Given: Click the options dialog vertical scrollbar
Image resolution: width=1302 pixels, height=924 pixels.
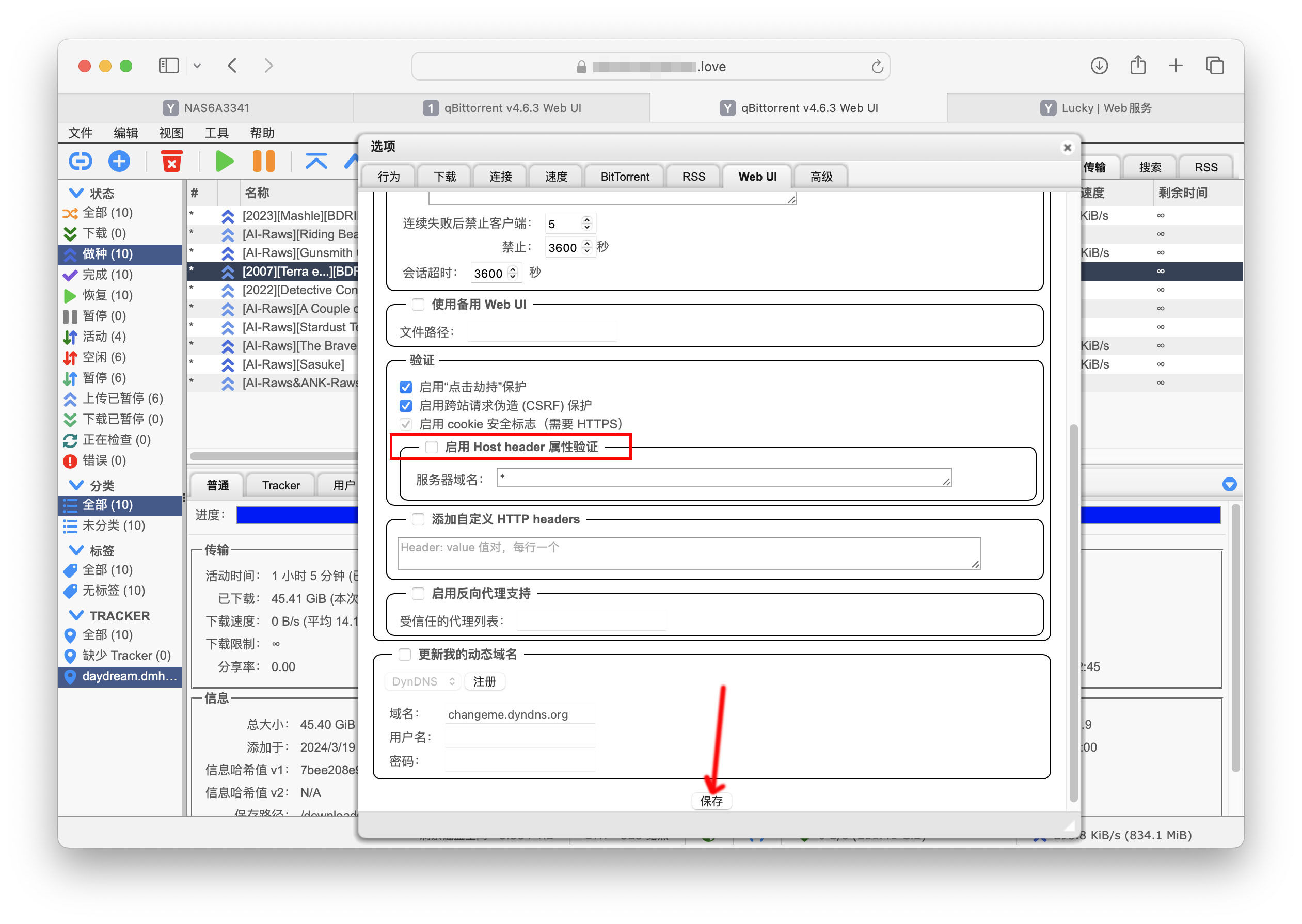Looking at the screenshot, I should coord(1073,613).
